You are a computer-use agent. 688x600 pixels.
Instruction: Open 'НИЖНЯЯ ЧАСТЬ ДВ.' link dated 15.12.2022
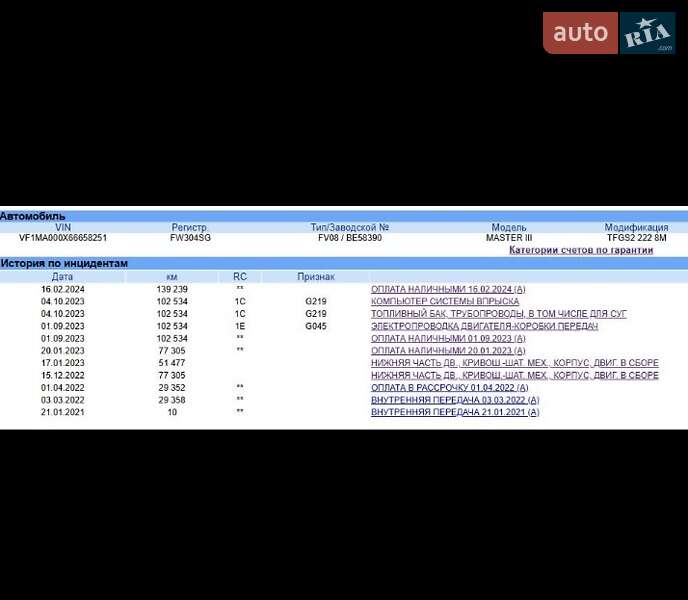(514, 375)
